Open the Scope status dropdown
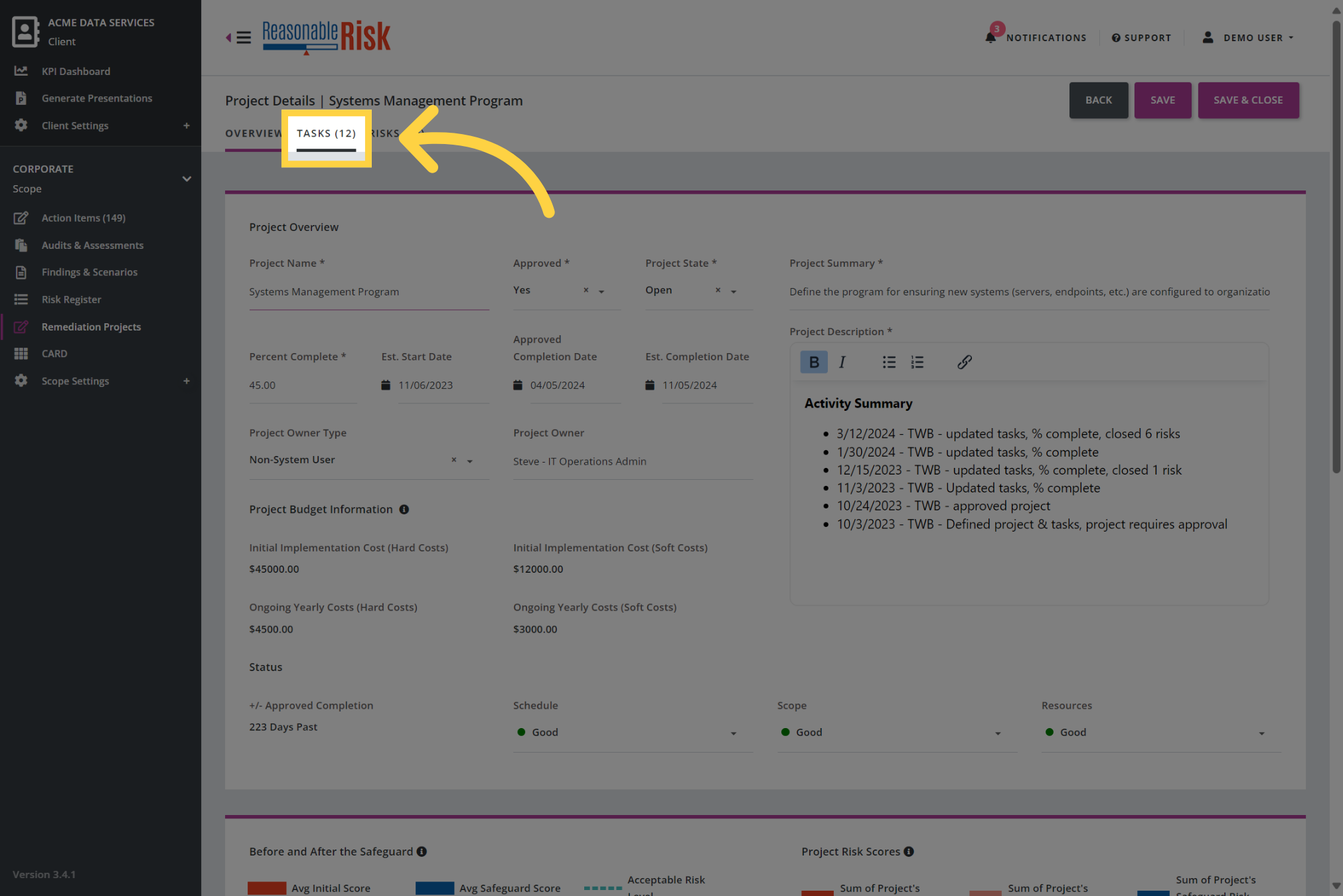Viewport: 1343px width, 896px height. click(896, 733)
